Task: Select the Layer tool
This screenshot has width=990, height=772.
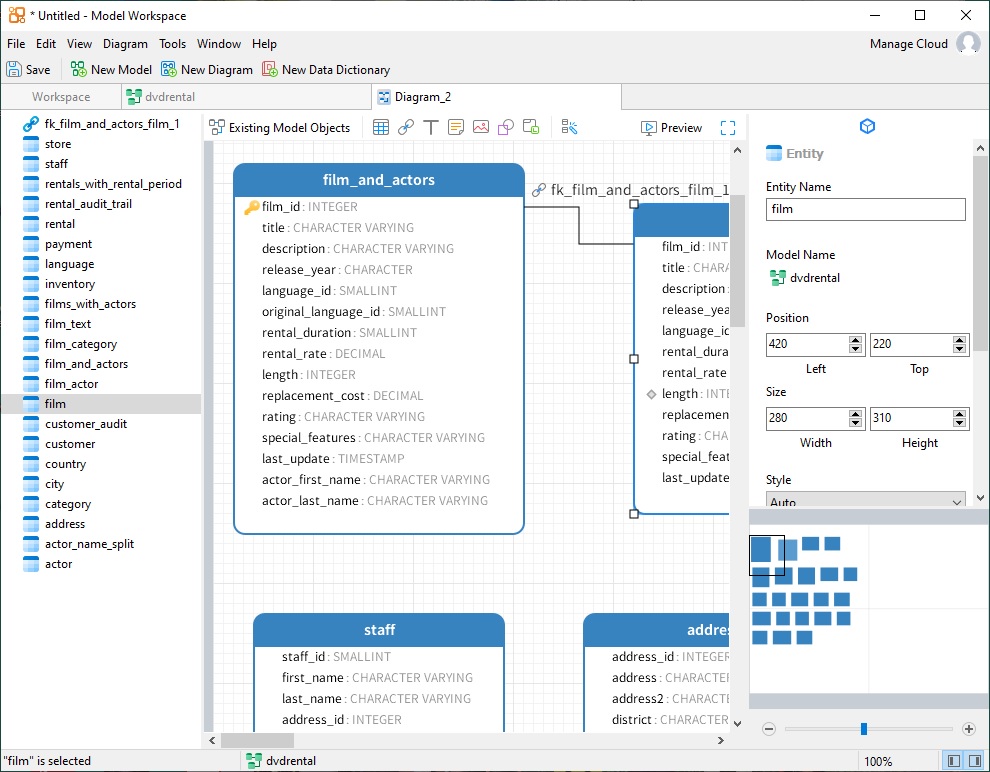Action: tap(531, 128)
